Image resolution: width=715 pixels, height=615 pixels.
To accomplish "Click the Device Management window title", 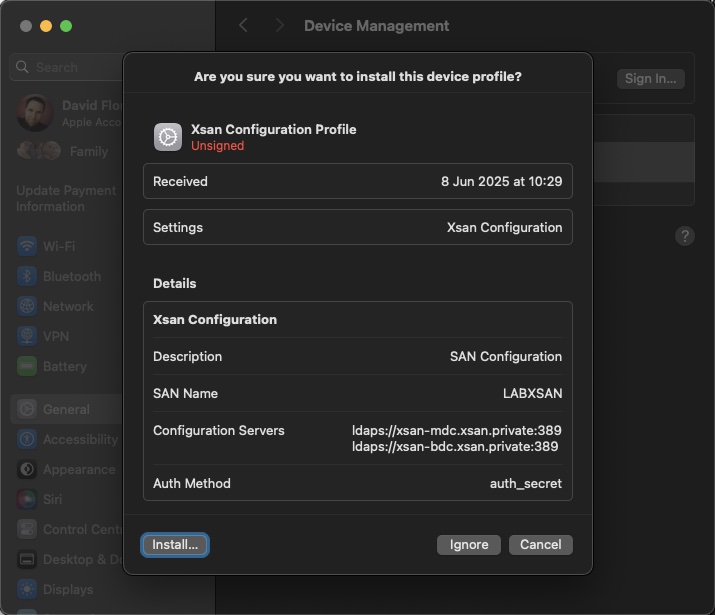I will [377, 26].
